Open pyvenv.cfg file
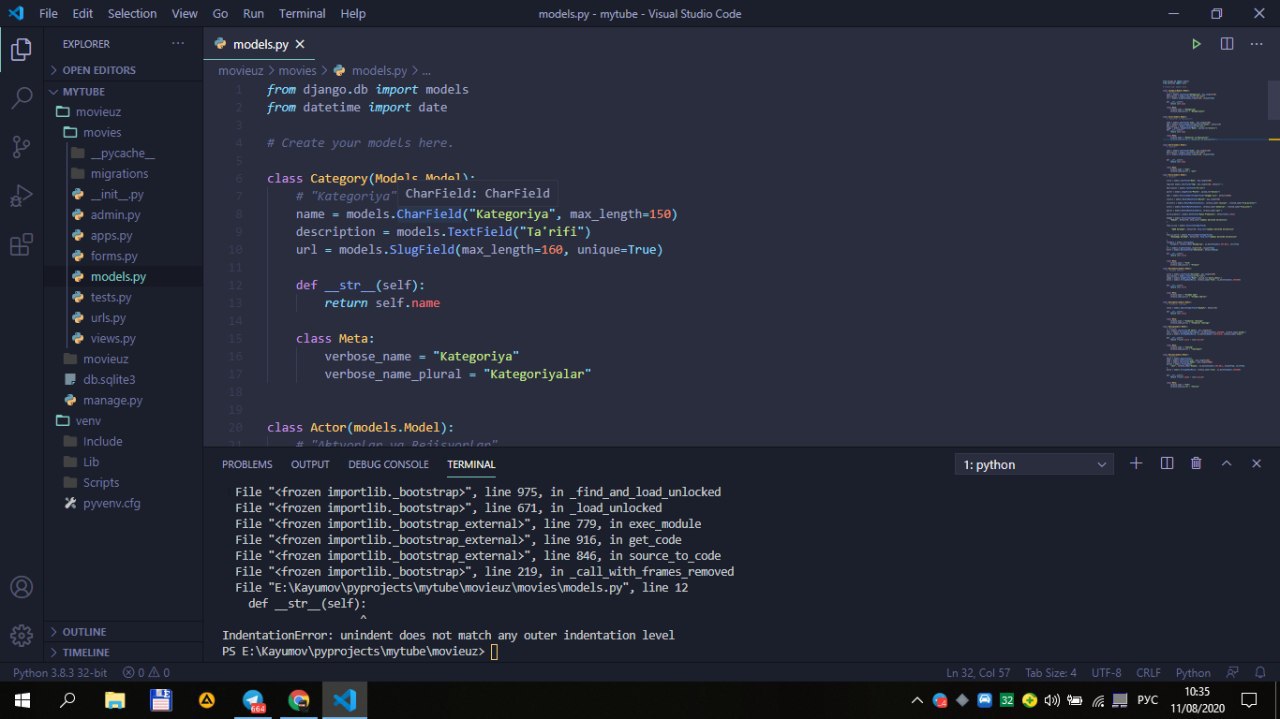This screenshot has width=1280, height=719. [x=125, y=503]
